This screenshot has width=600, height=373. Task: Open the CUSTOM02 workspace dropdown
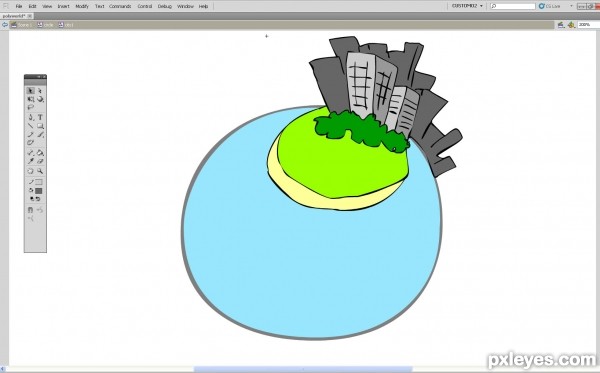467,6
